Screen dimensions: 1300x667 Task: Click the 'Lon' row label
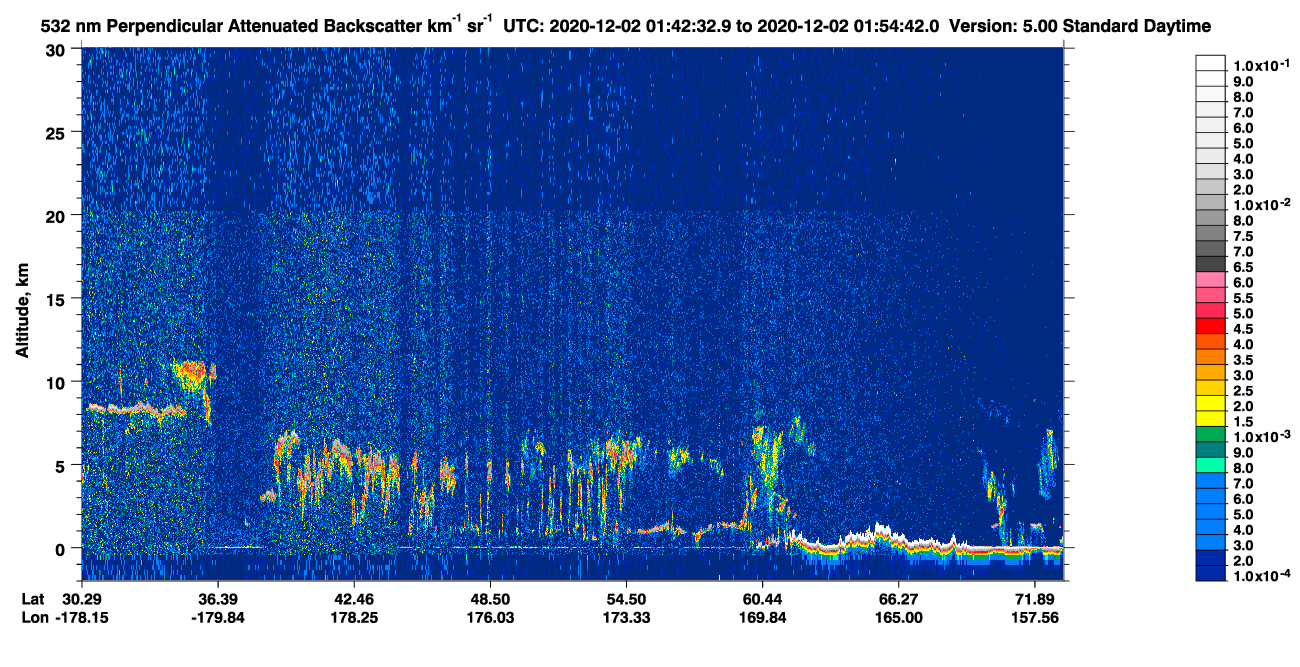[x=33, y=618]
